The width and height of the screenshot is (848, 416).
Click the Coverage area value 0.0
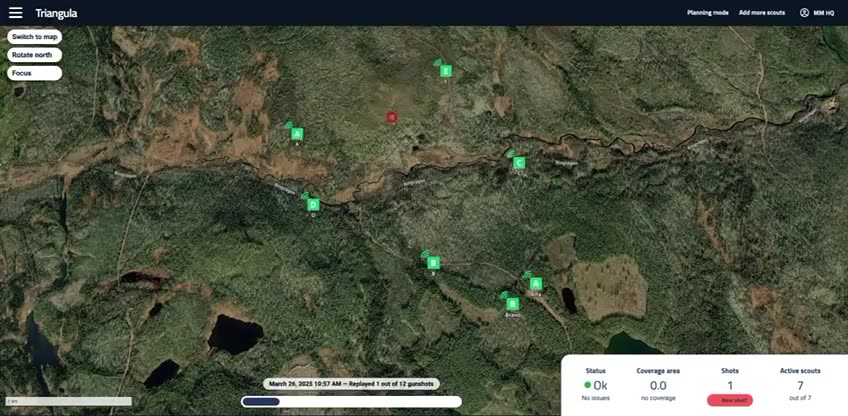click(x=658, y=386)
